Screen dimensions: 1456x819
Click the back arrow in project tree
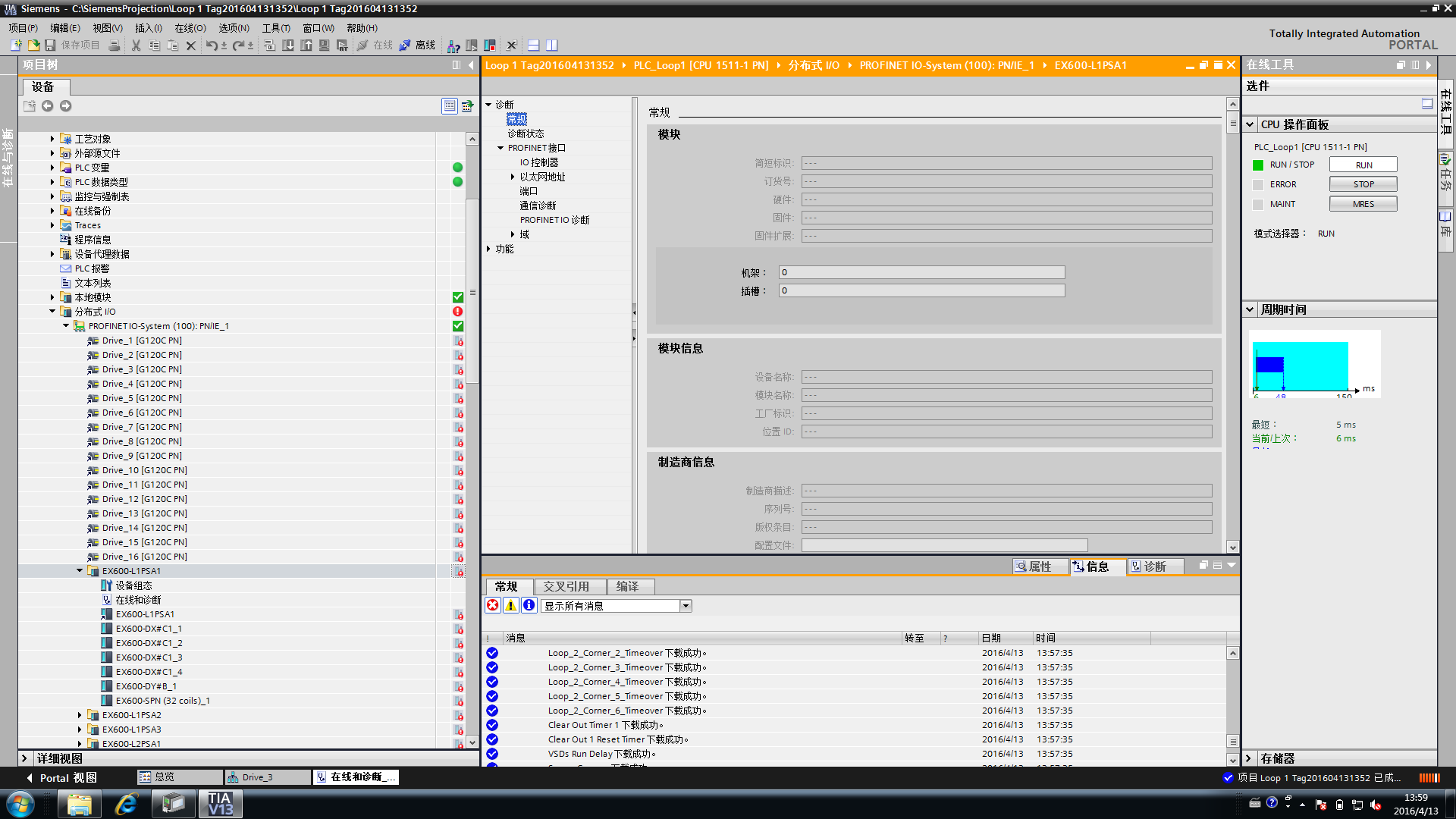48,106
